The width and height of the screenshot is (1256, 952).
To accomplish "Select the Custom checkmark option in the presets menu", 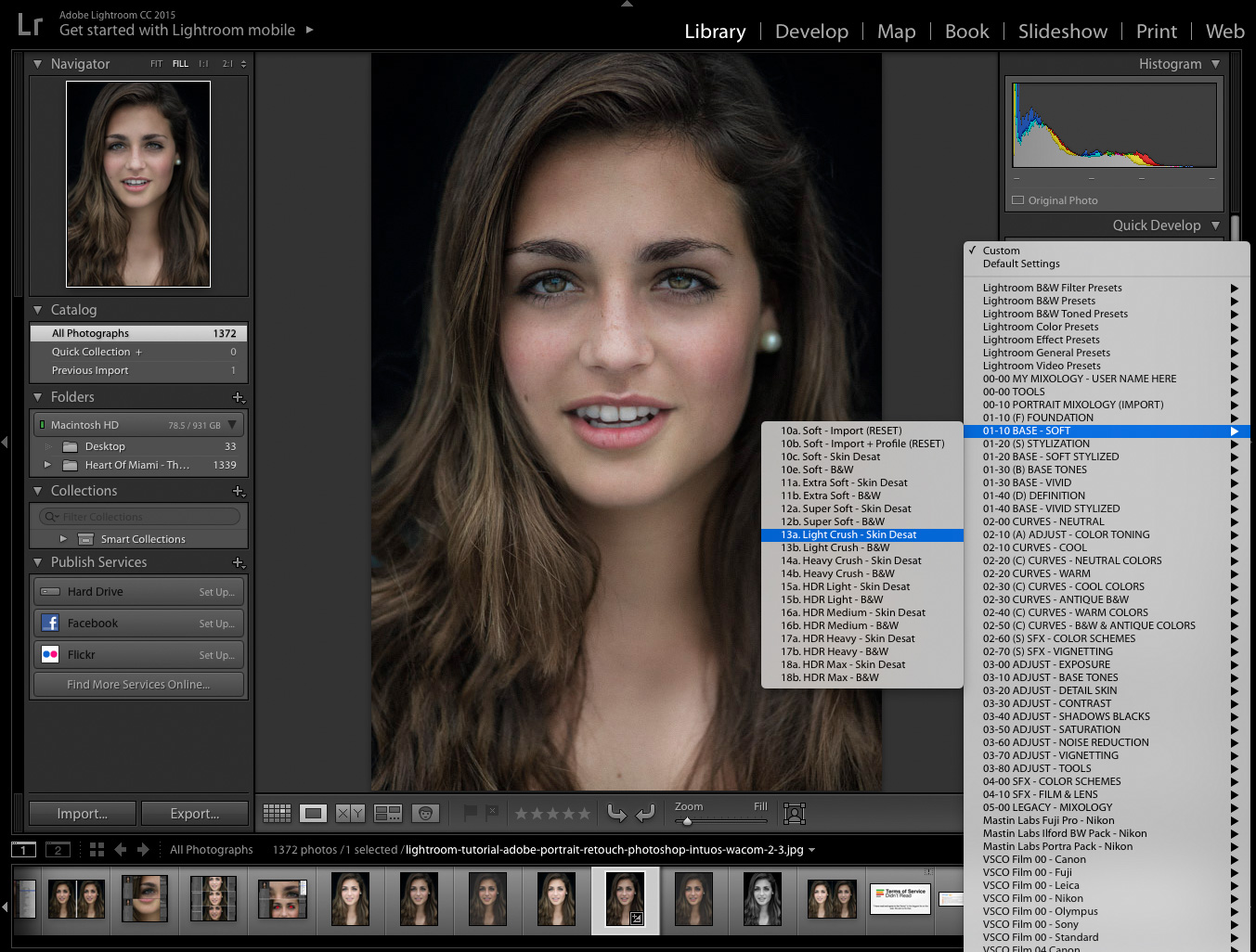I will point(1001,250).
